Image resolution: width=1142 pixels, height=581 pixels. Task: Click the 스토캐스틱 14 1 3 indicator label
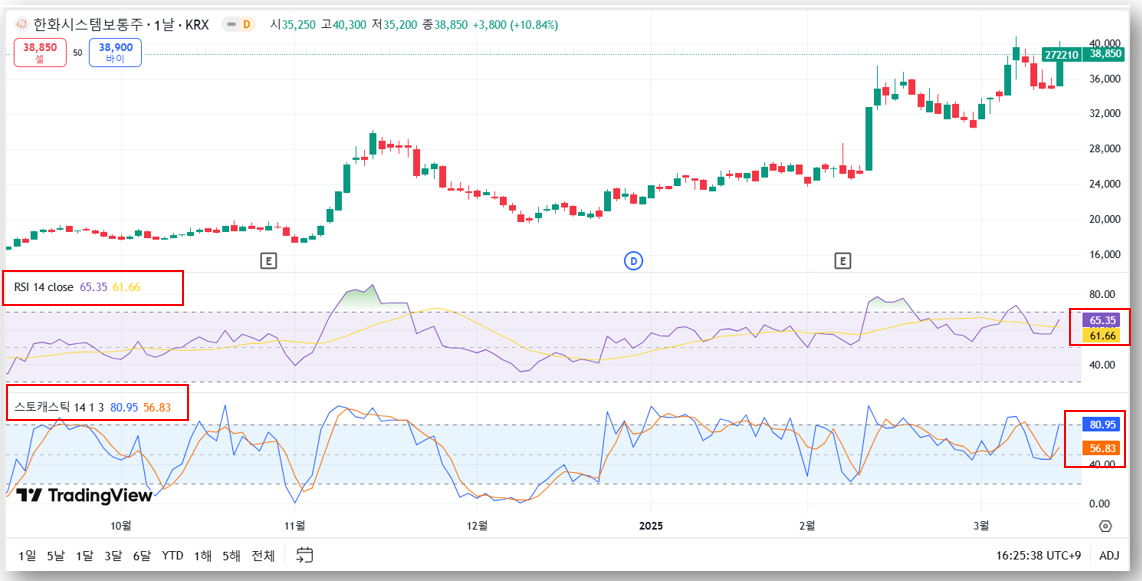coord(59,407)
